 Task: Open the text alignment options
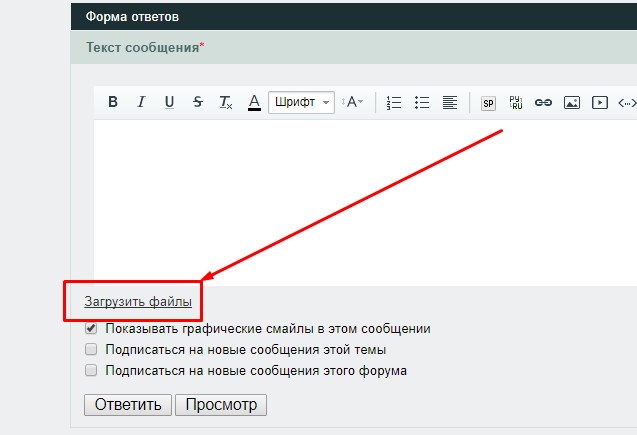coord(450,102)
